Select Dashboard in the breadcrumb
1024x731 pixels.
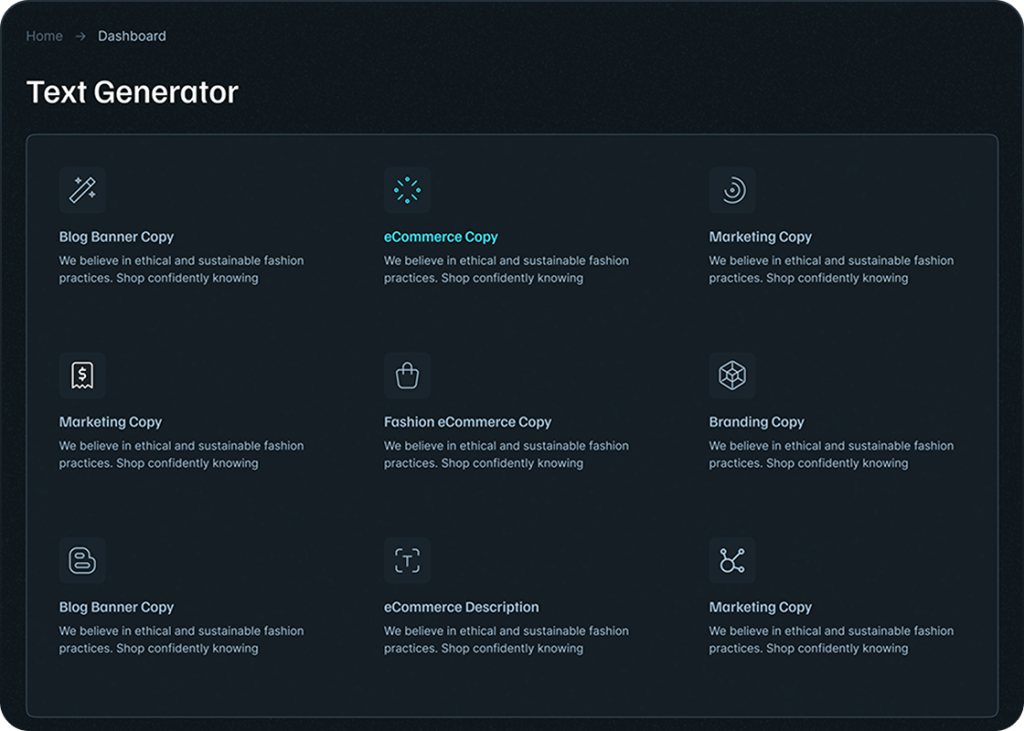pos(131,36)
